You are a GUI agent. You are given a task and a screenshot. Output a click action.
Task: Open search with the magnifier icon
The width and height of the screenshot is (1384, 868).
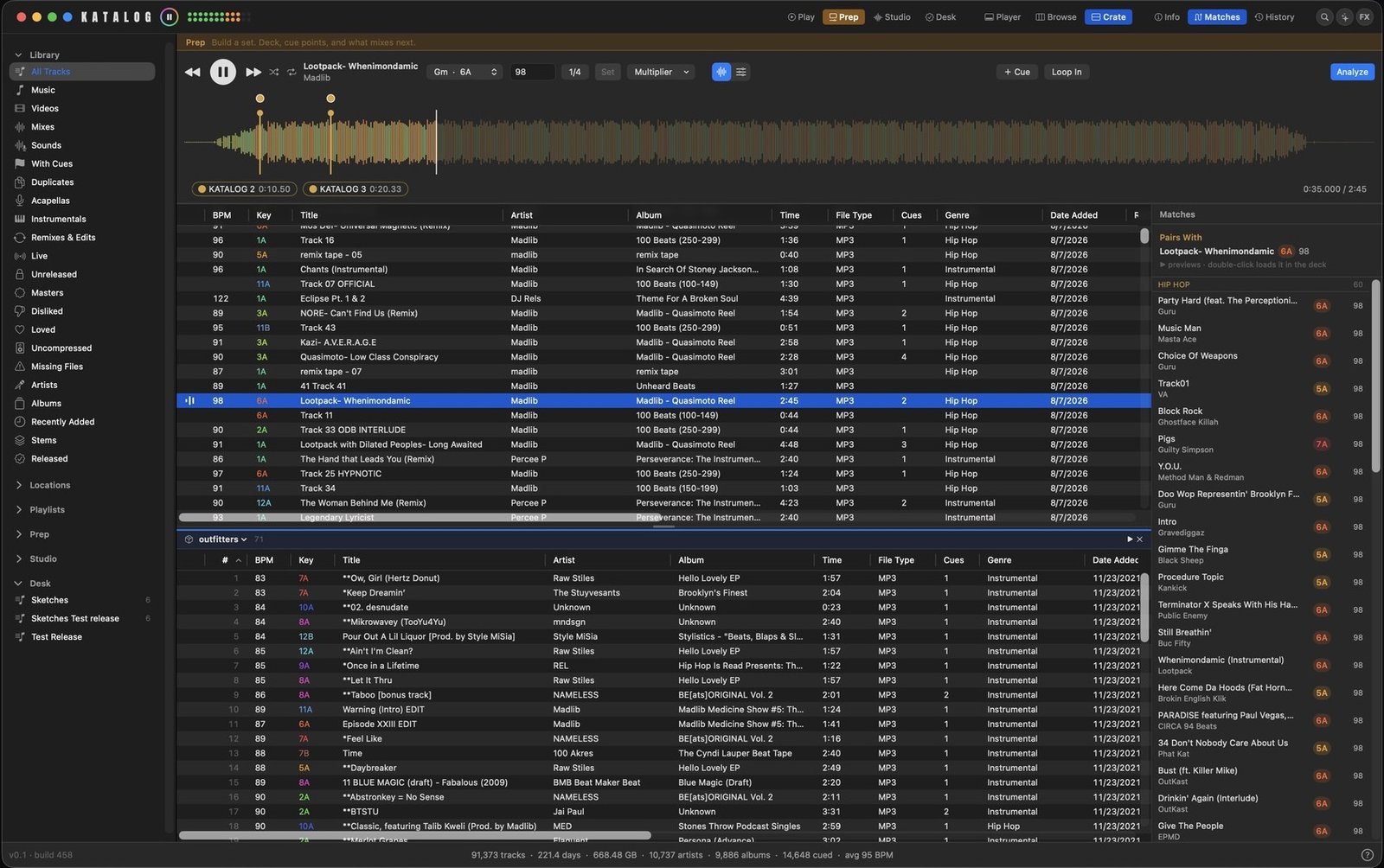click(1324, 16)
